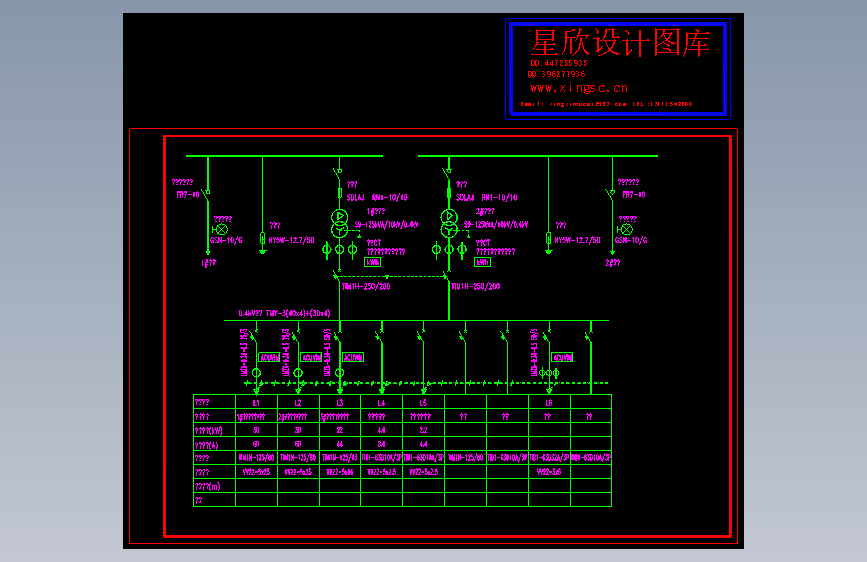The height and width of the screenshot is (562, 867).
Task: Click the 44 current value under L3
Action: point(340,444)
